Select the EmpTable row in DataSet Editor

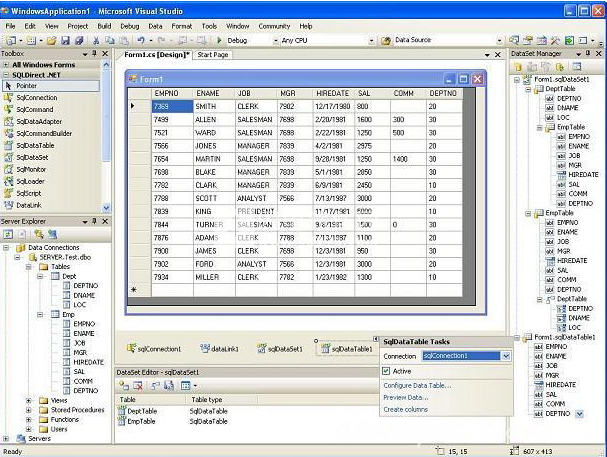coord(136,421)
